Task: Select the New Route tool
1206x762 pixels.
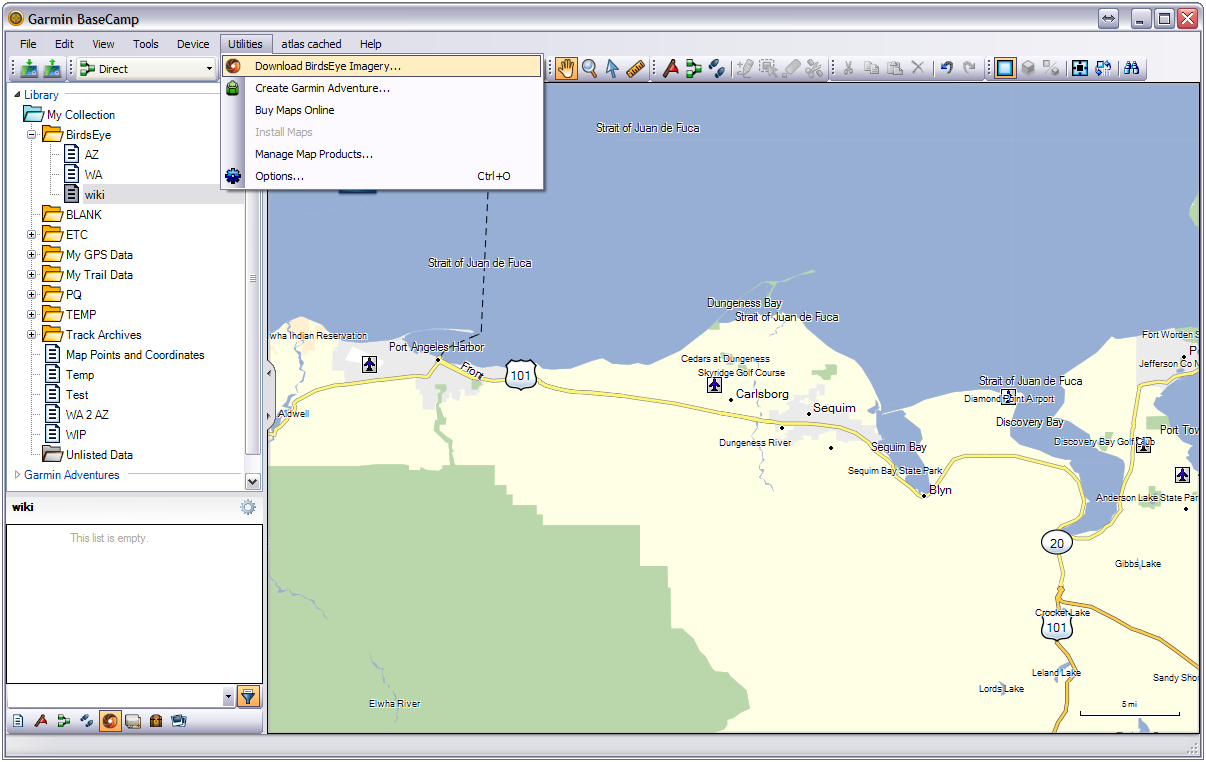Action: 694,68
